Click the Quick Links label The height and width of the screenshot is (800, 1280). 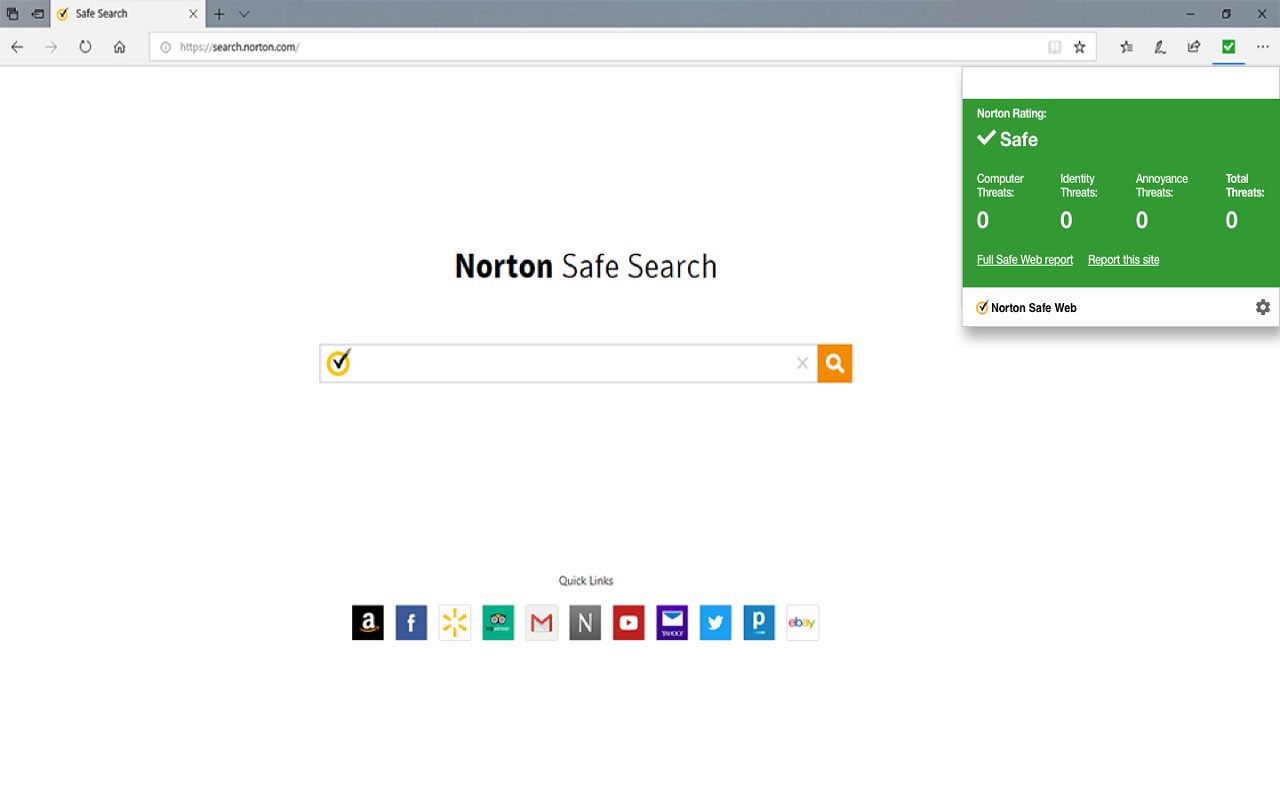click(586, 581)
